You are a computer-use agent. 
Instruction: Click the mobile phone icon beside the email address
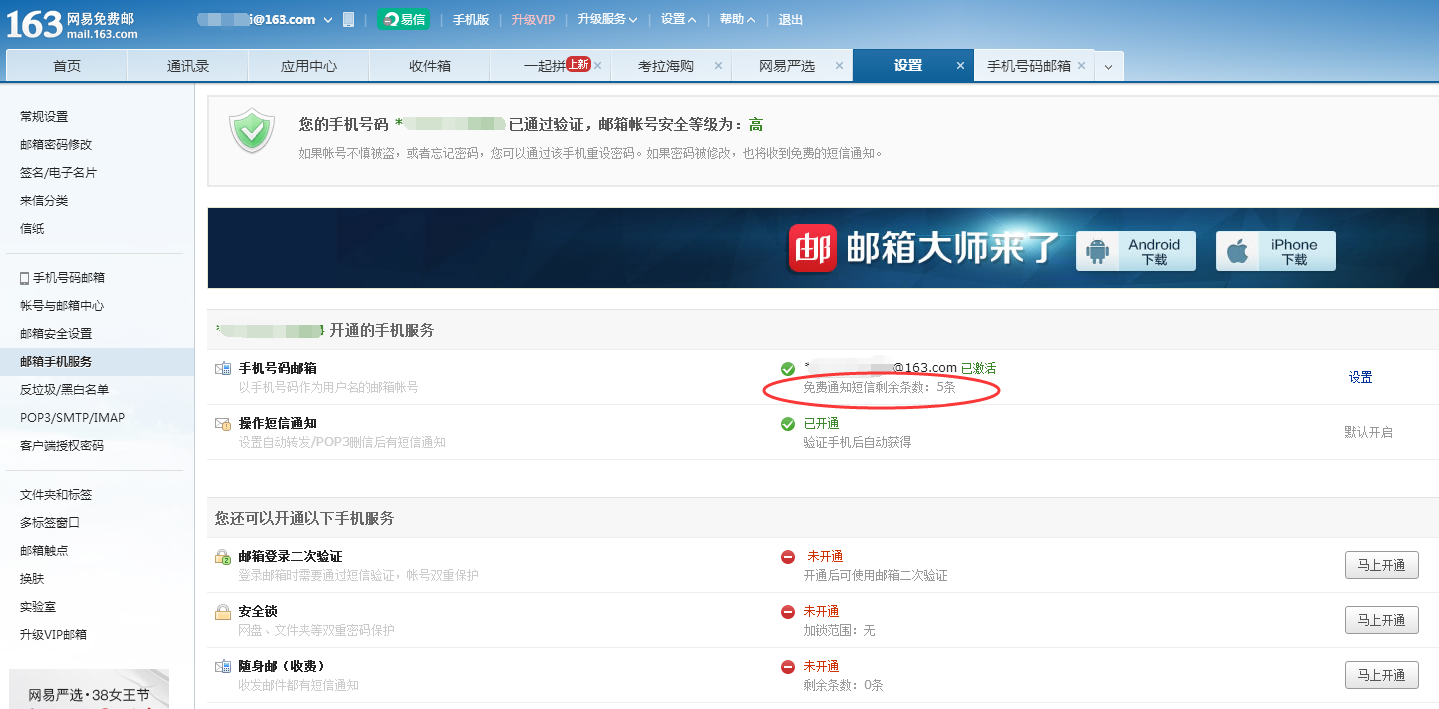click(348, 18)
